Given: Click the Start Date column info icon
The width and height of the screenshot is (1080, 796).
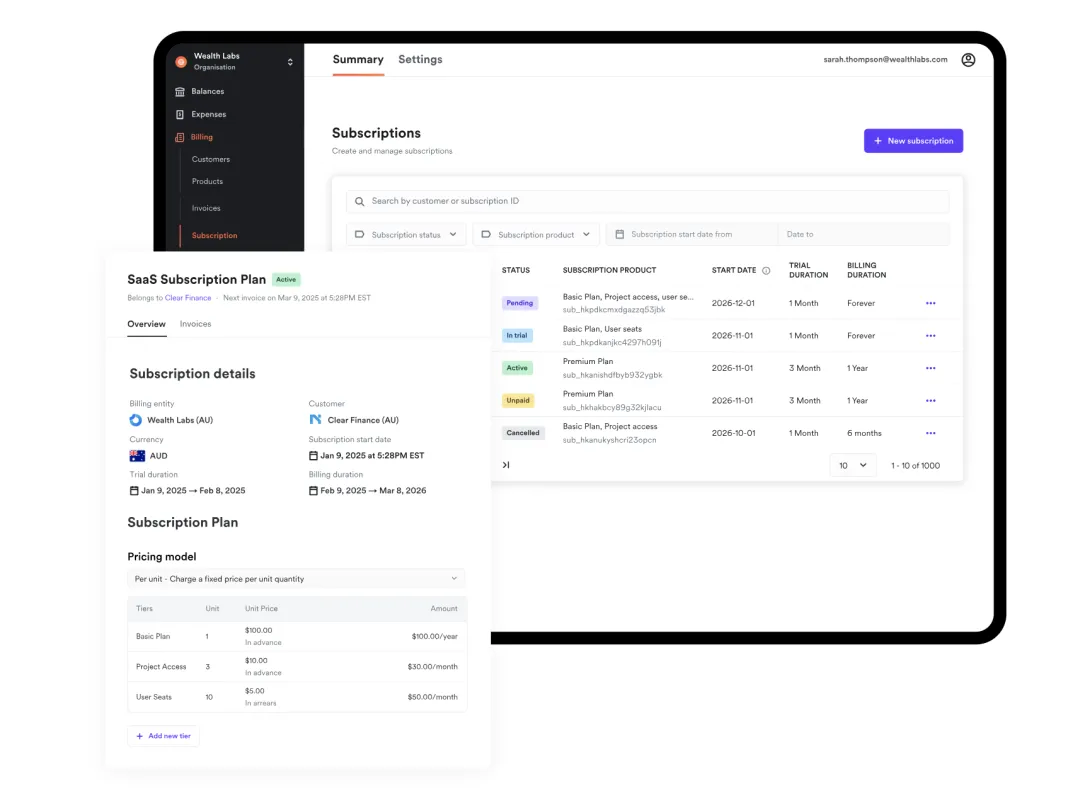Looking at the screenshot, I should pos(766,271).
